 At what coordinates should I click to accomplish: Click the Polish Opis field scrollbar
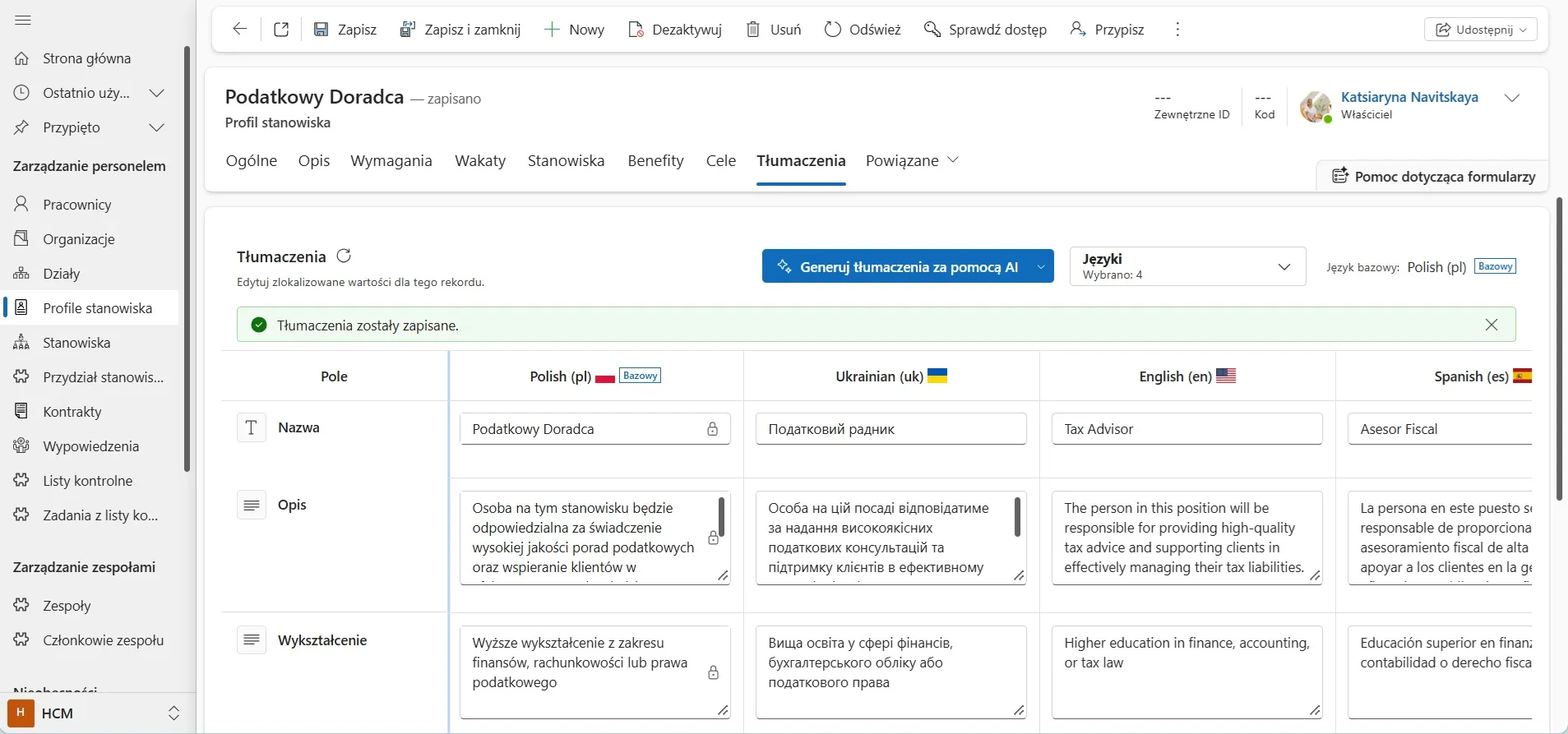(721, 516)
